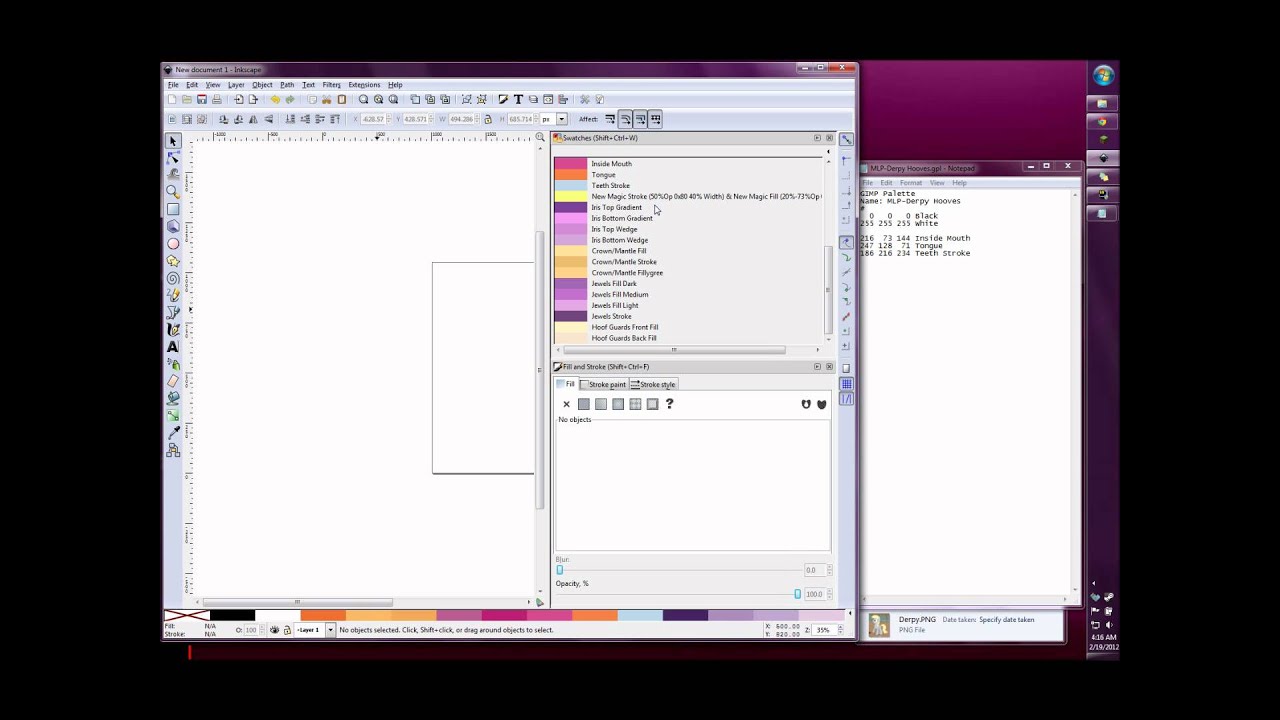
Task: Select the Bezier pen tool
Action: pyautogui.click(x=173, y=312)
